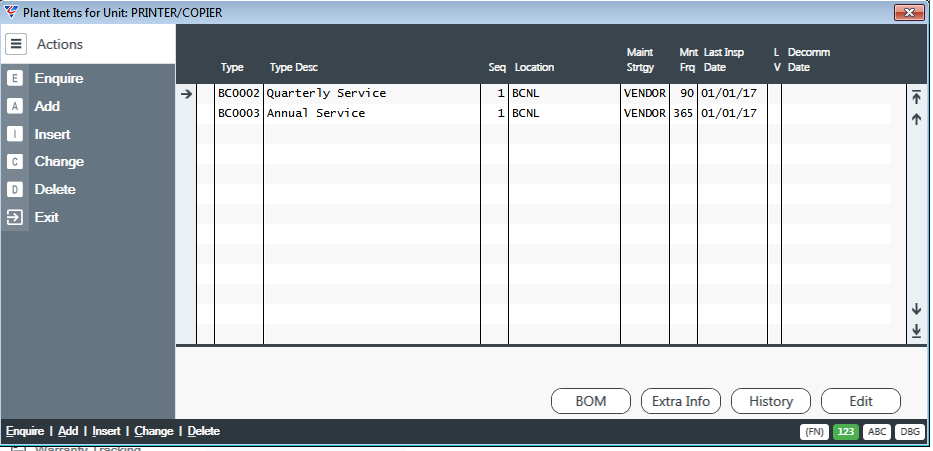Click the 365 maintenance frequency value

[x=683, y=113]
